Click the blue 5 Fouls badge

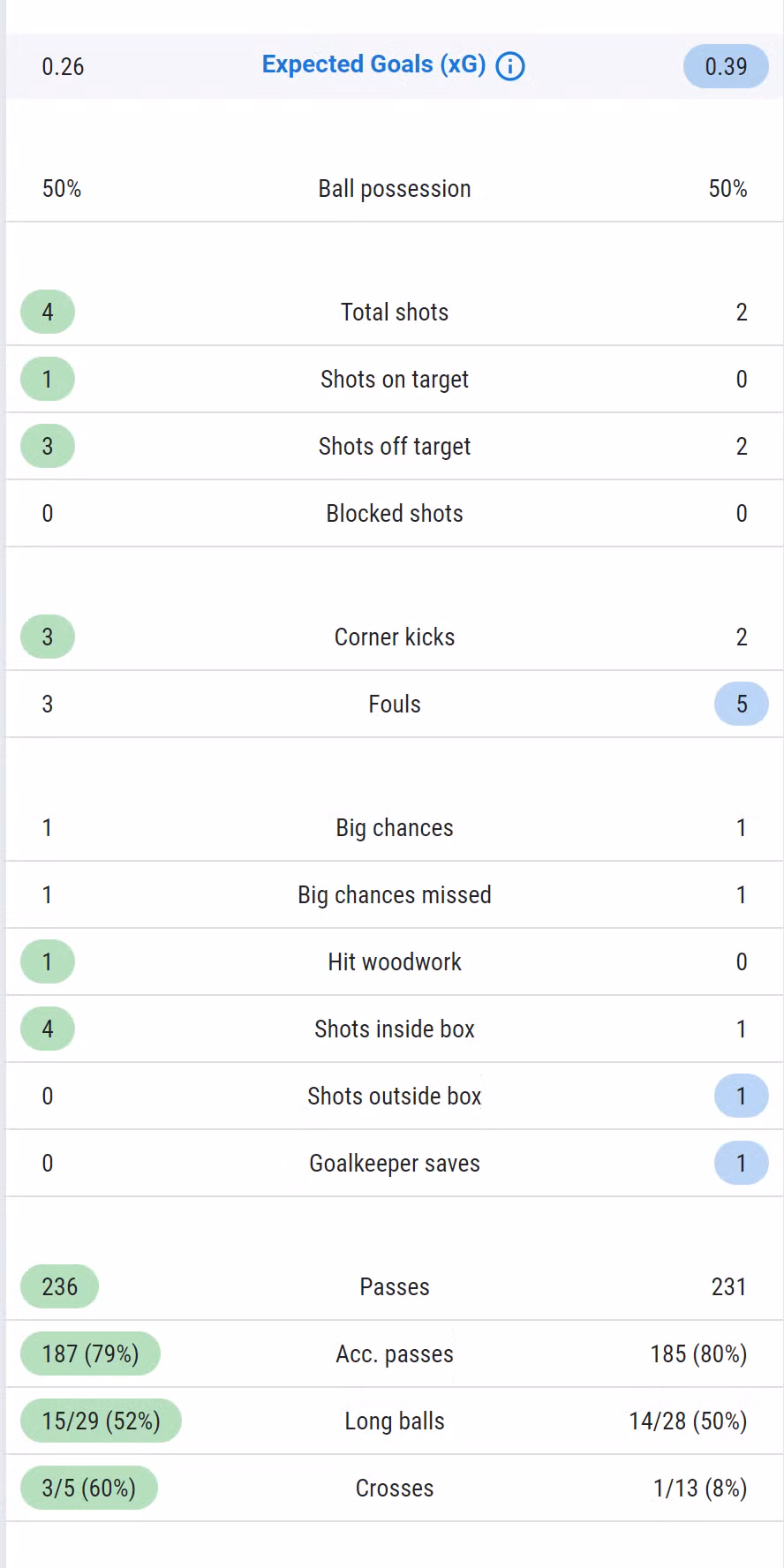741,705
